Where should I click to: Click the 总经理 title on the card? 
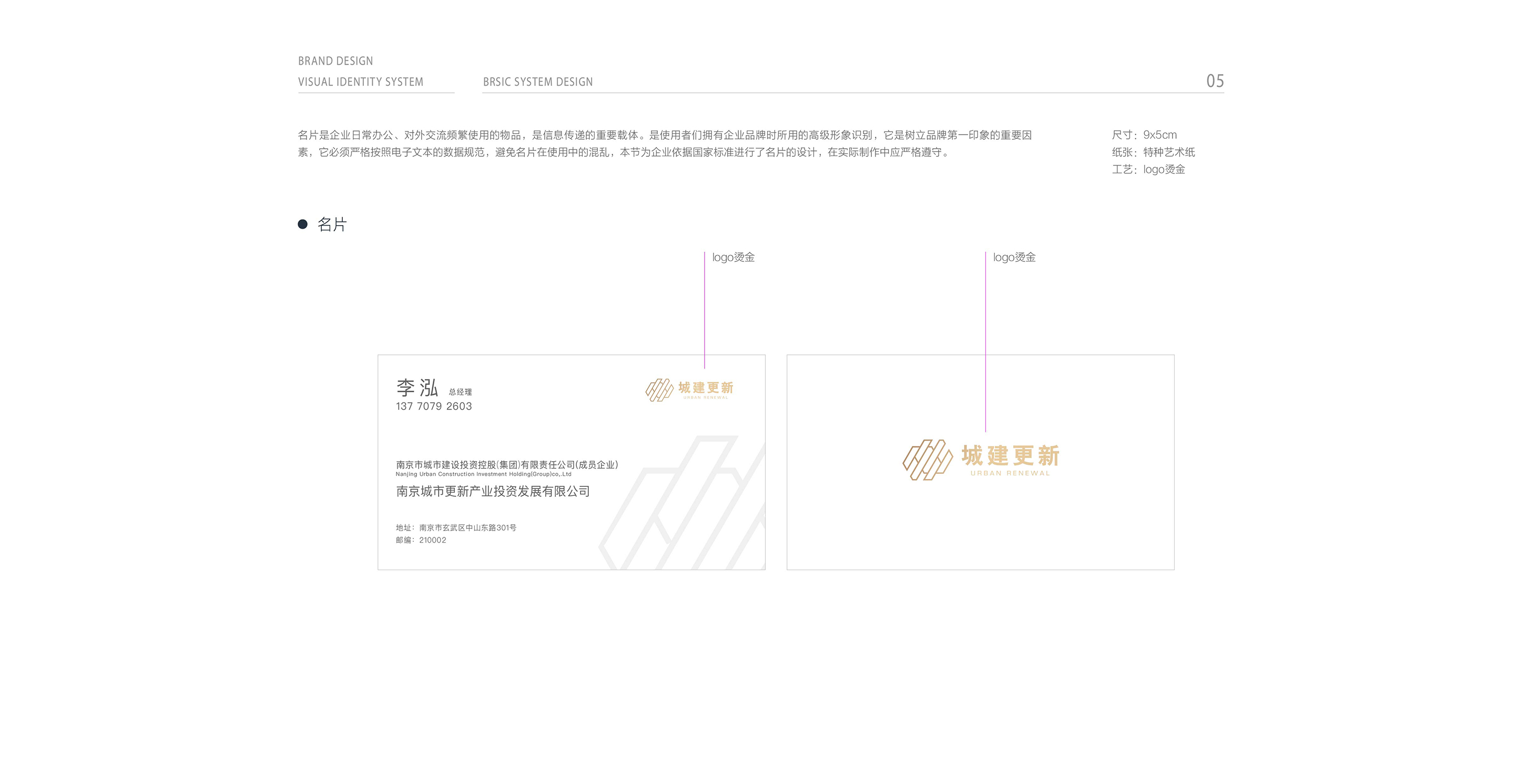point(460,392)
